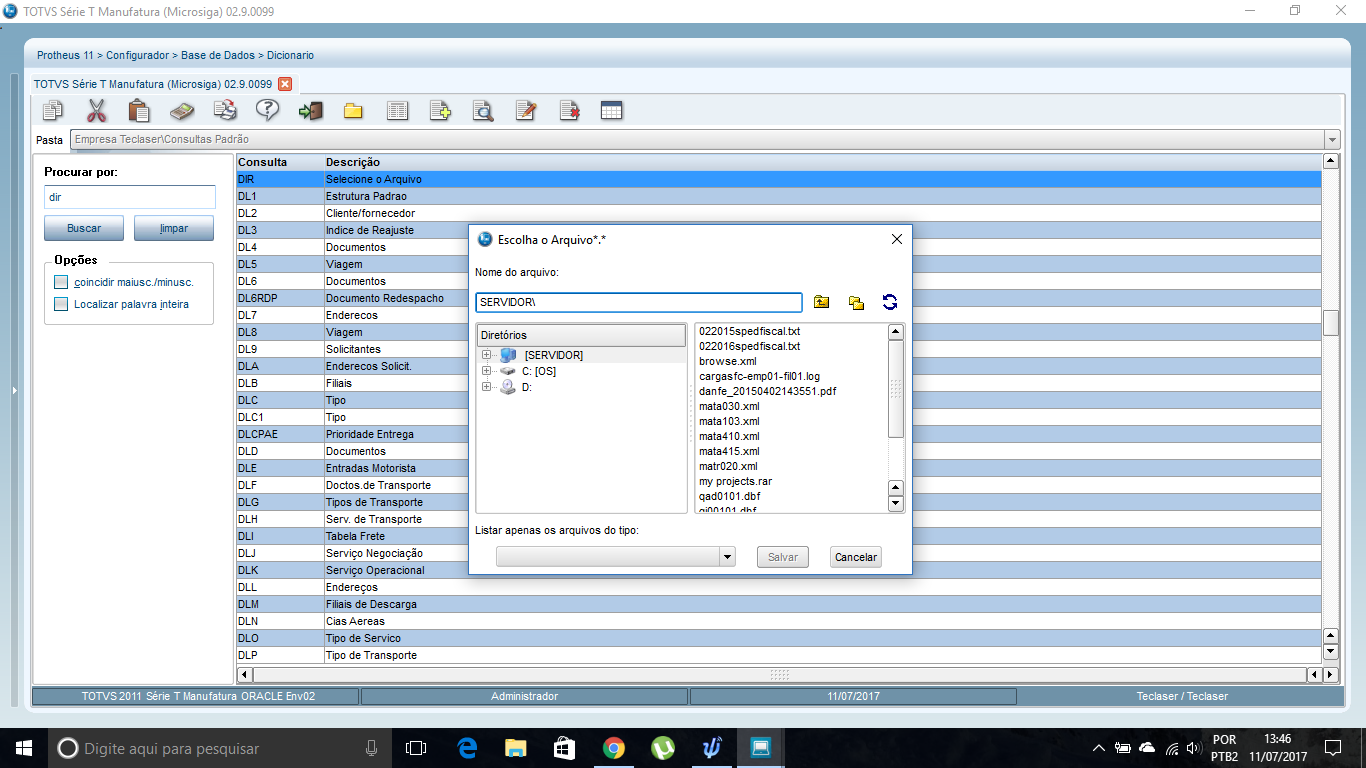Viewport: 1366px width, 768px height.
Task: Toggle coincidir maiusc./minusc. checkbox
Action: [61, 282]
